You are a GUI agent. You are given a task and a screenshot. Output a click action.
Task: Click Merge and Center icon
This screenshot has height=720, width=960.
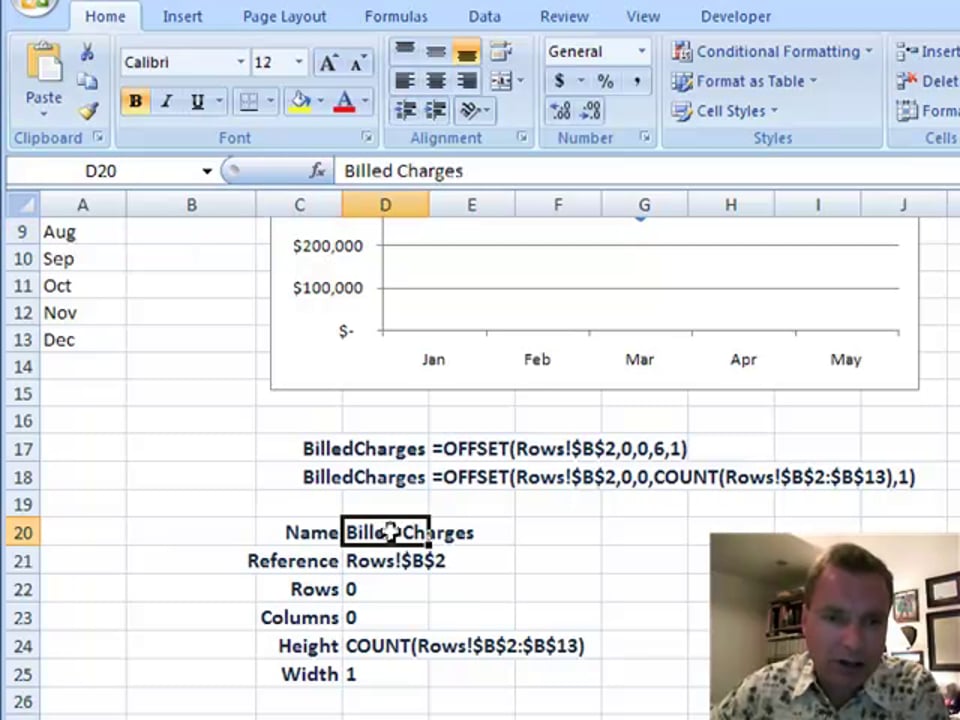pos(501,81)
